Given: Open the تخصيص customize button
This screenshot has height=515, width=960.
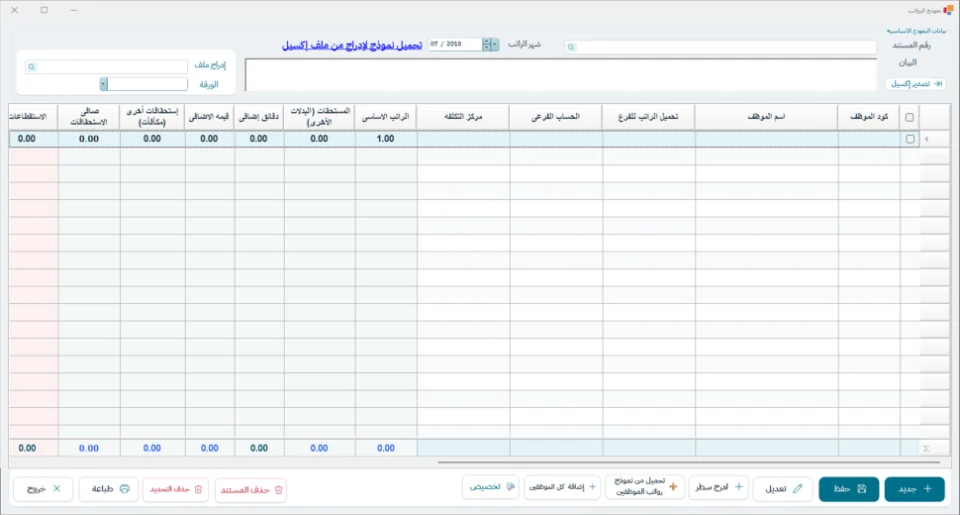Looking at the screenshot, I should point(491,487).
